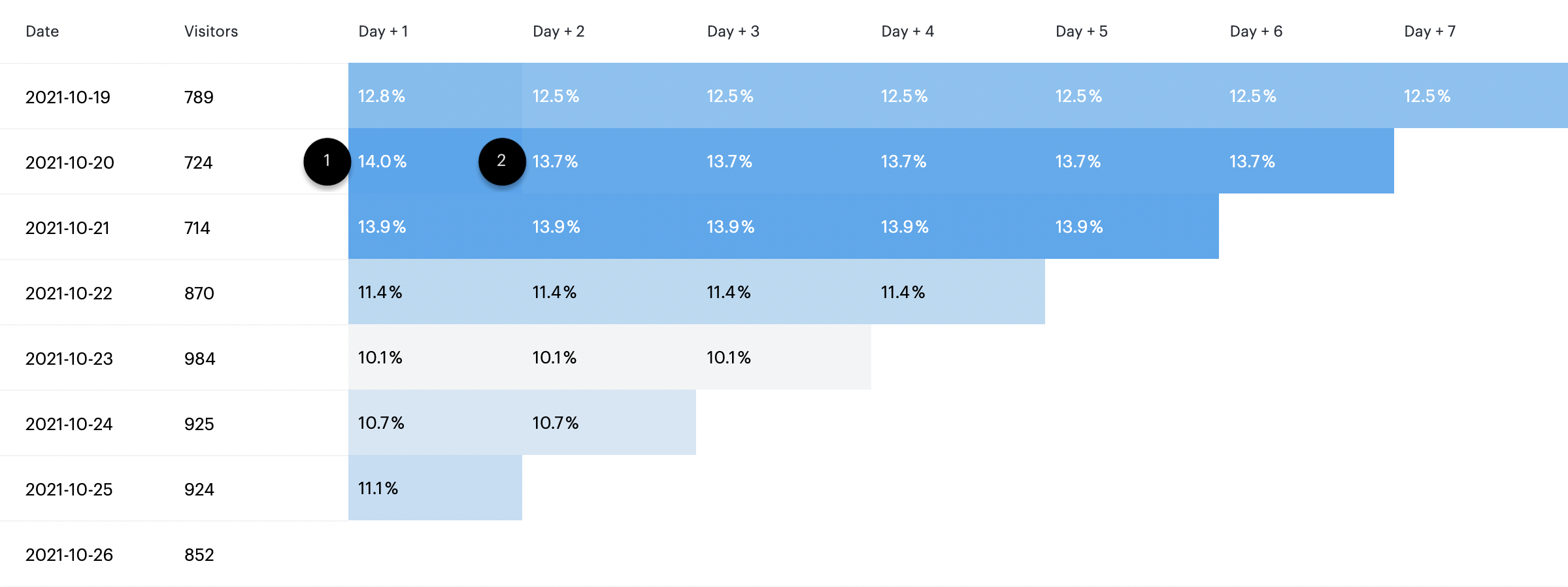Click visitors count 789
This screenshot has height=587, width=1568.
tap(199, 97)
